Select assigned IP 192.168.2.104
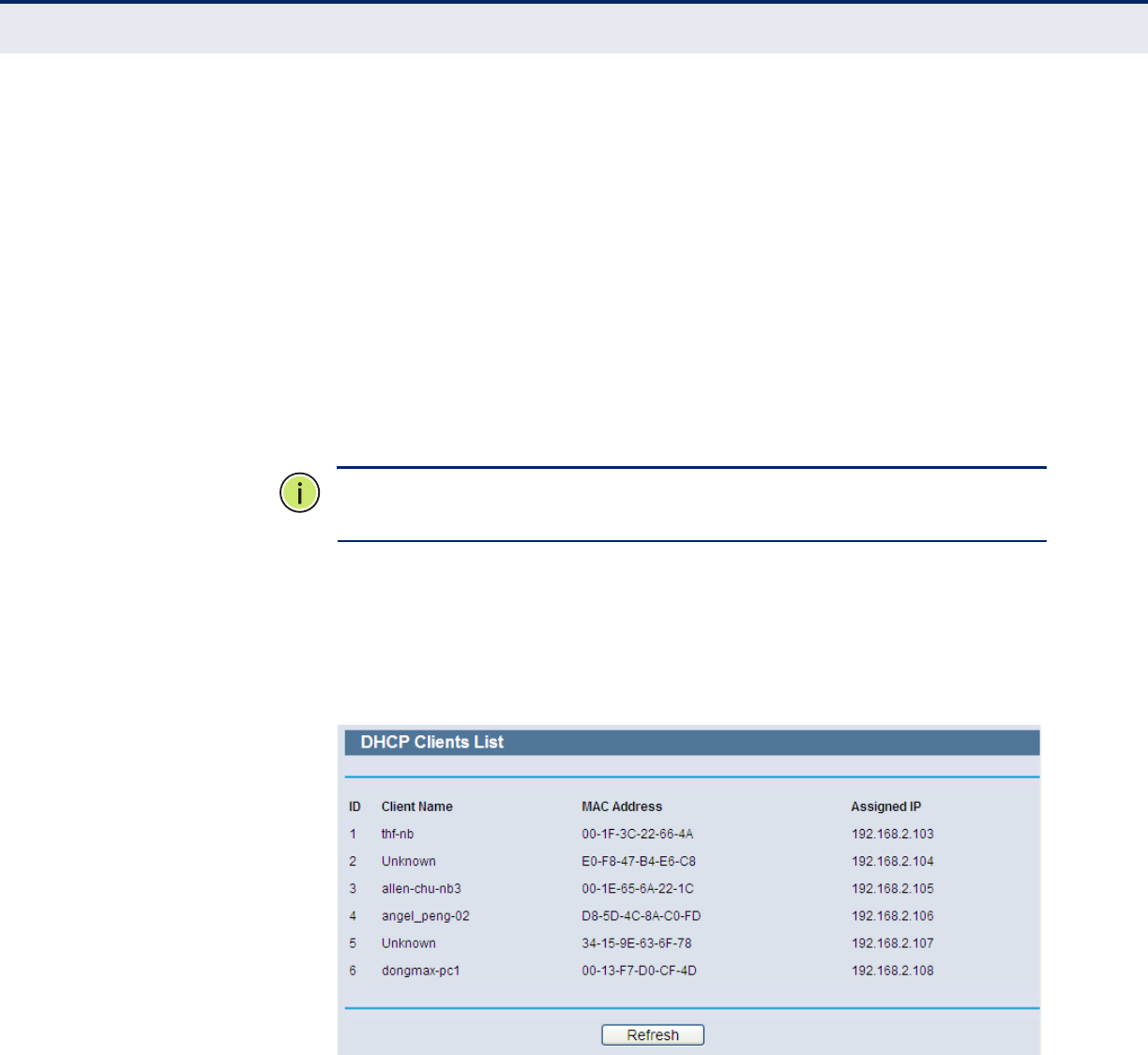1148x1055 pixels. [x=893, y=861]
